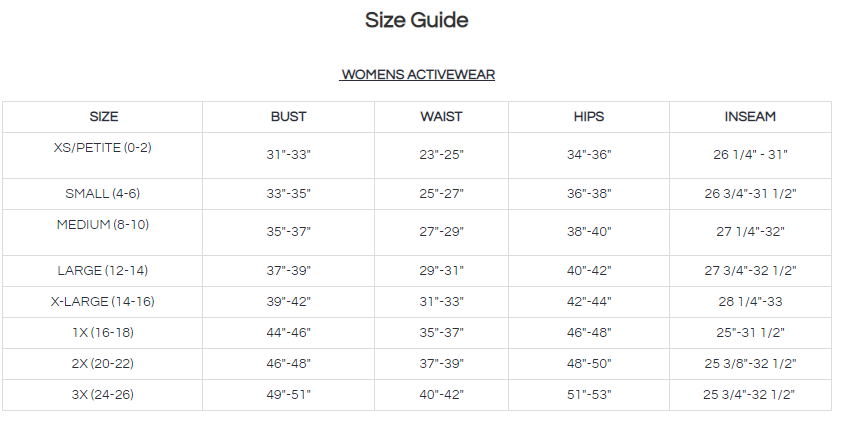Select the SMALL (4-6) size cell
Screen dimensions: 841x429
pos(103,194)
